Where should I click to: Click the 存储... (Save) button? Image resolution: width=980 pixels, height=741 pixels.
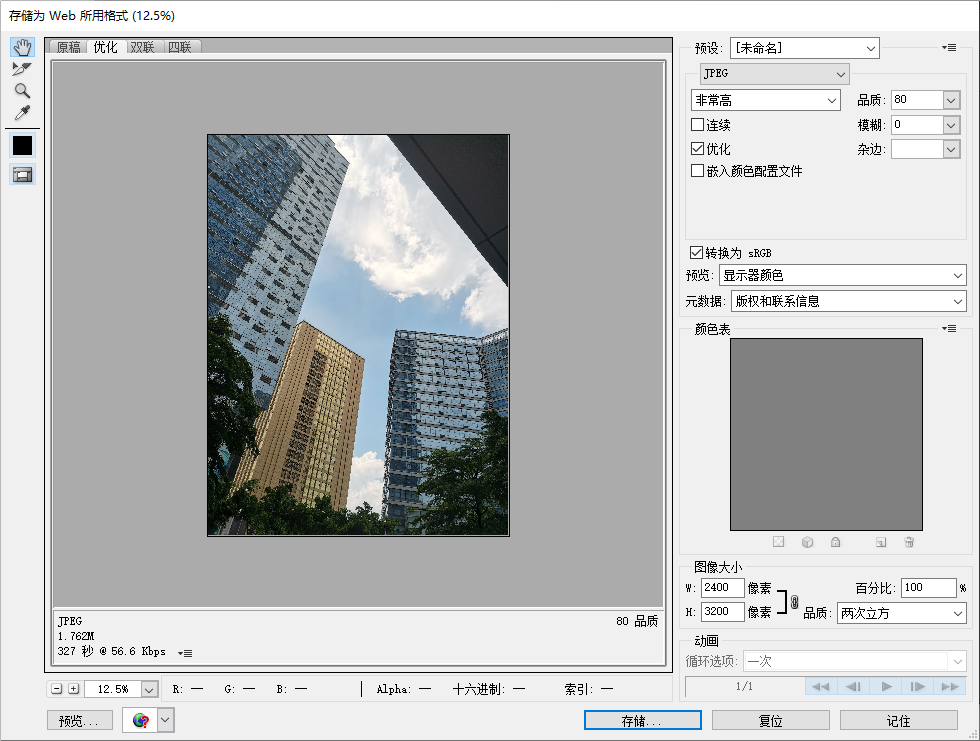[642, 720]
